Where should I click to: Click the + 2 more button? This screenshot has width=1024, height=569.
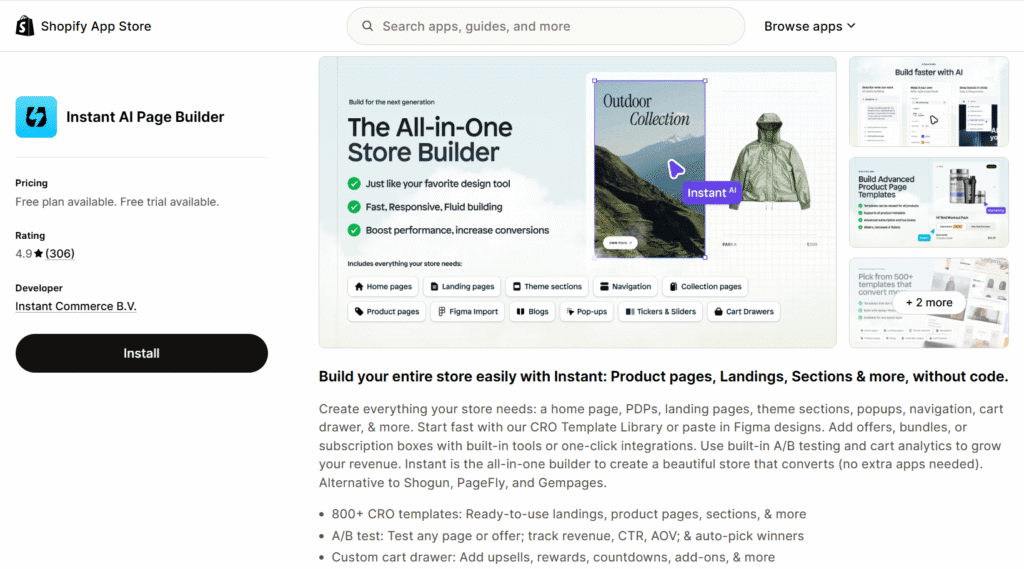pos(929,302)
